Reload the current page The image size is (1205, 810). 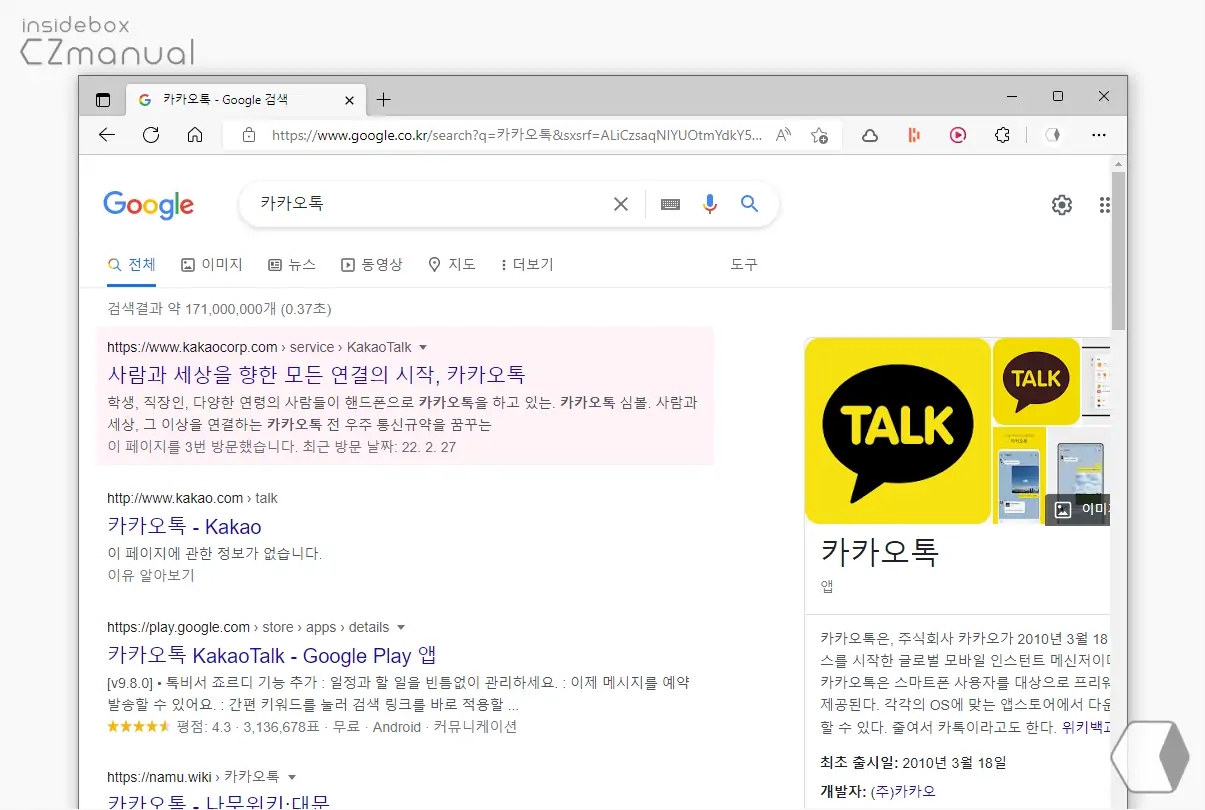pos(151,135)
